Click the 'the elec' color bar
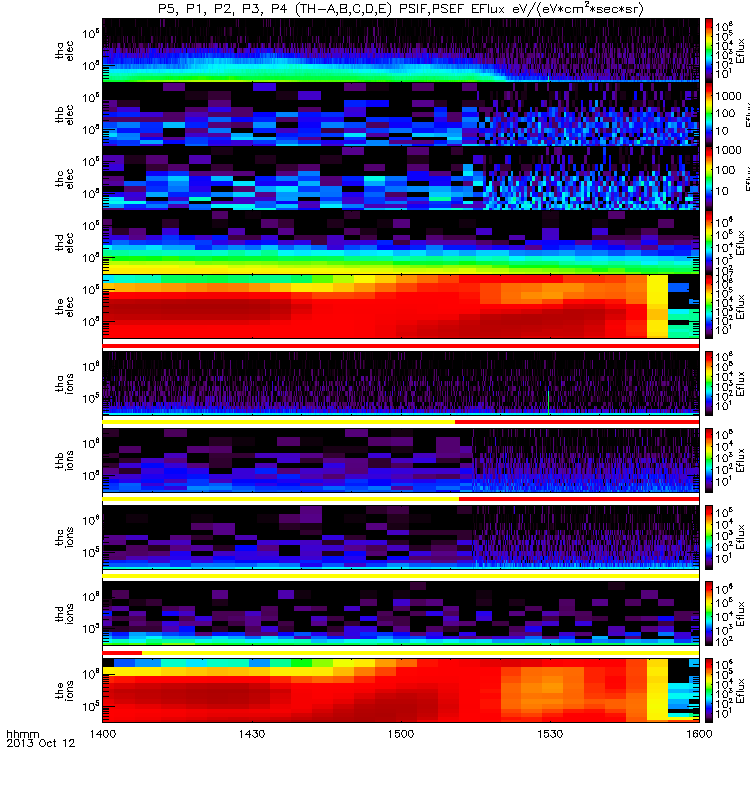Screen dimensions: 750x800 click(709, 307)
